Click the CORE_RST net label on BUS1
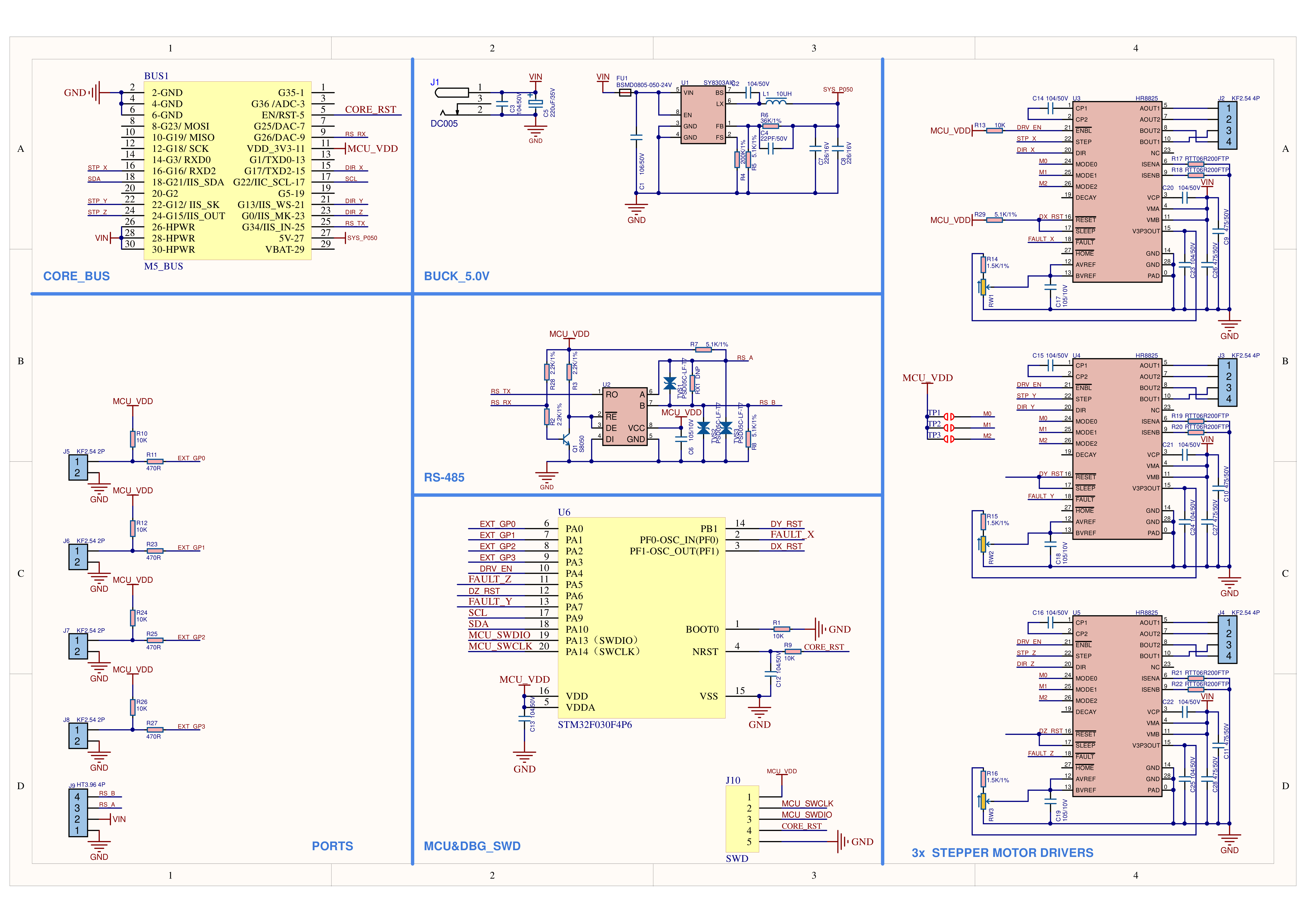The image size is (1308, 924). 370,109
